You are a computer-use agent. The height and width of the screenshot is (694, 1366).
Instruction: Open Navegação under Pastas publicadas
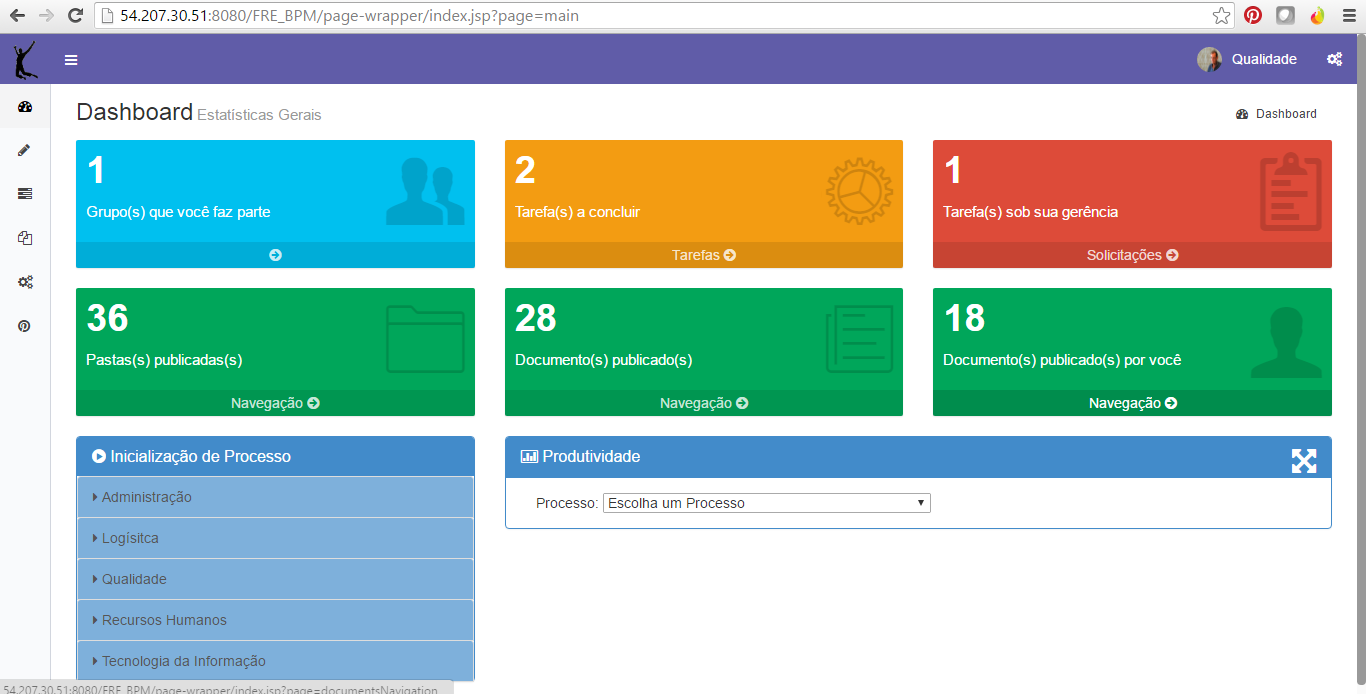coord(275,403)
